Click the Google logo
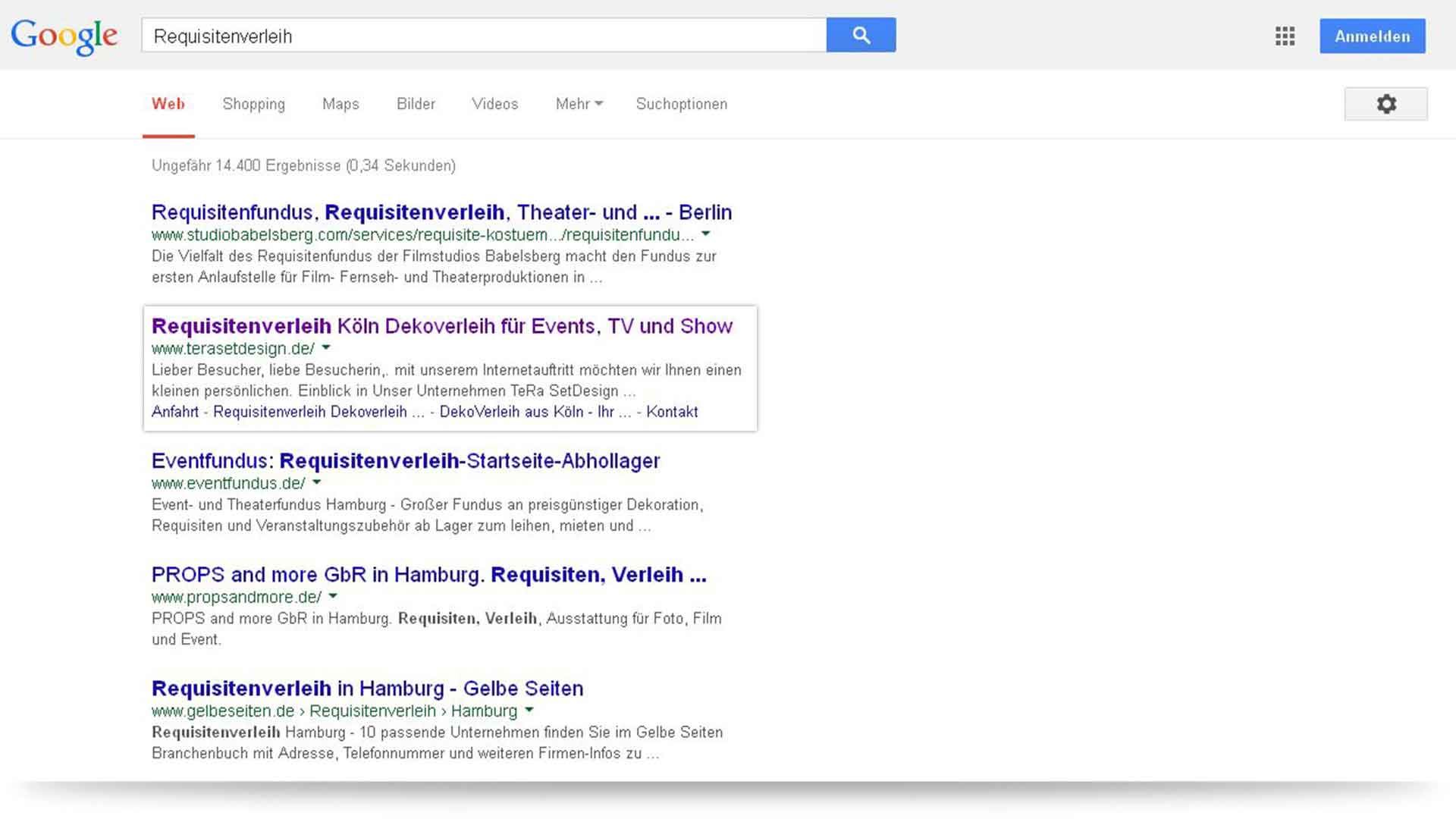Viewport: 1456px width, 819px height. (x=64, y=36)
